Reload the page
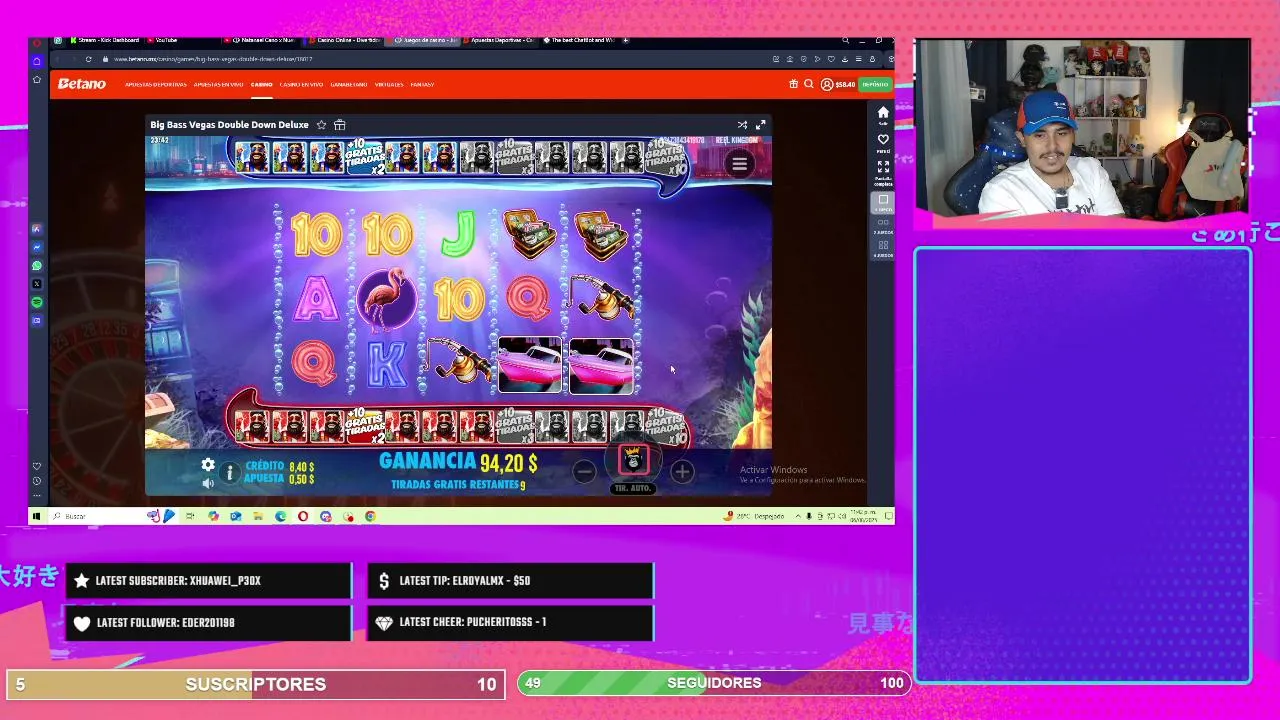 click(89, 59)
